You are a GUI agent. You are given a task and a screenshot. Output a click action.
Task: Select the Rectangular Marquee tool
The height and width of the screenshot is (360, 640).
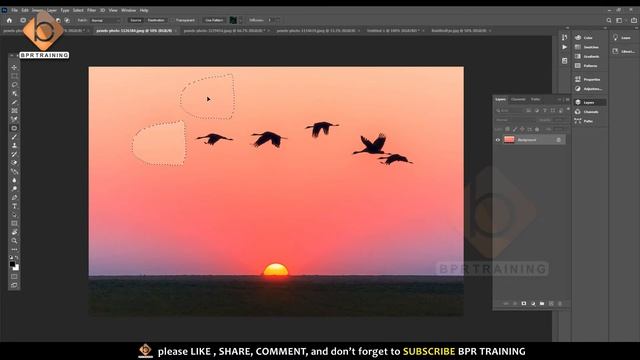click(14, 76)
